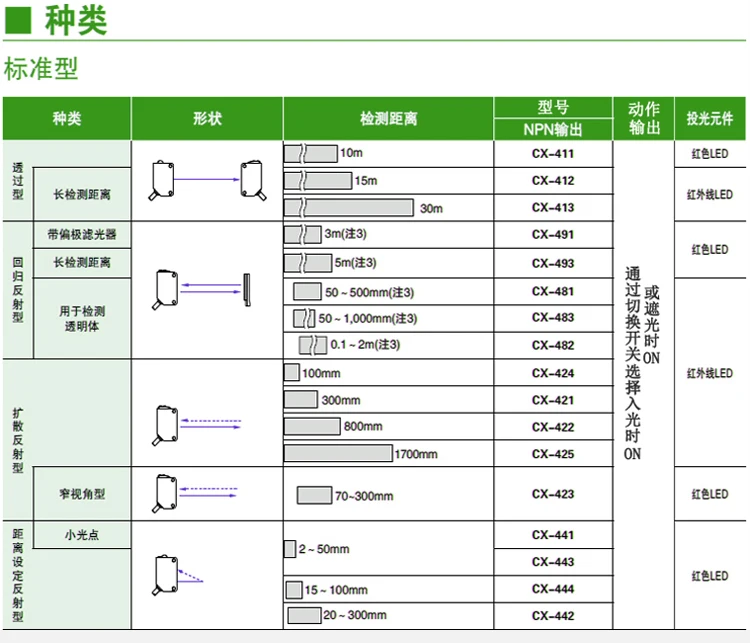Select the CX-482 model entry
Screen dimensions: 750x643
[x=552, y=345]
